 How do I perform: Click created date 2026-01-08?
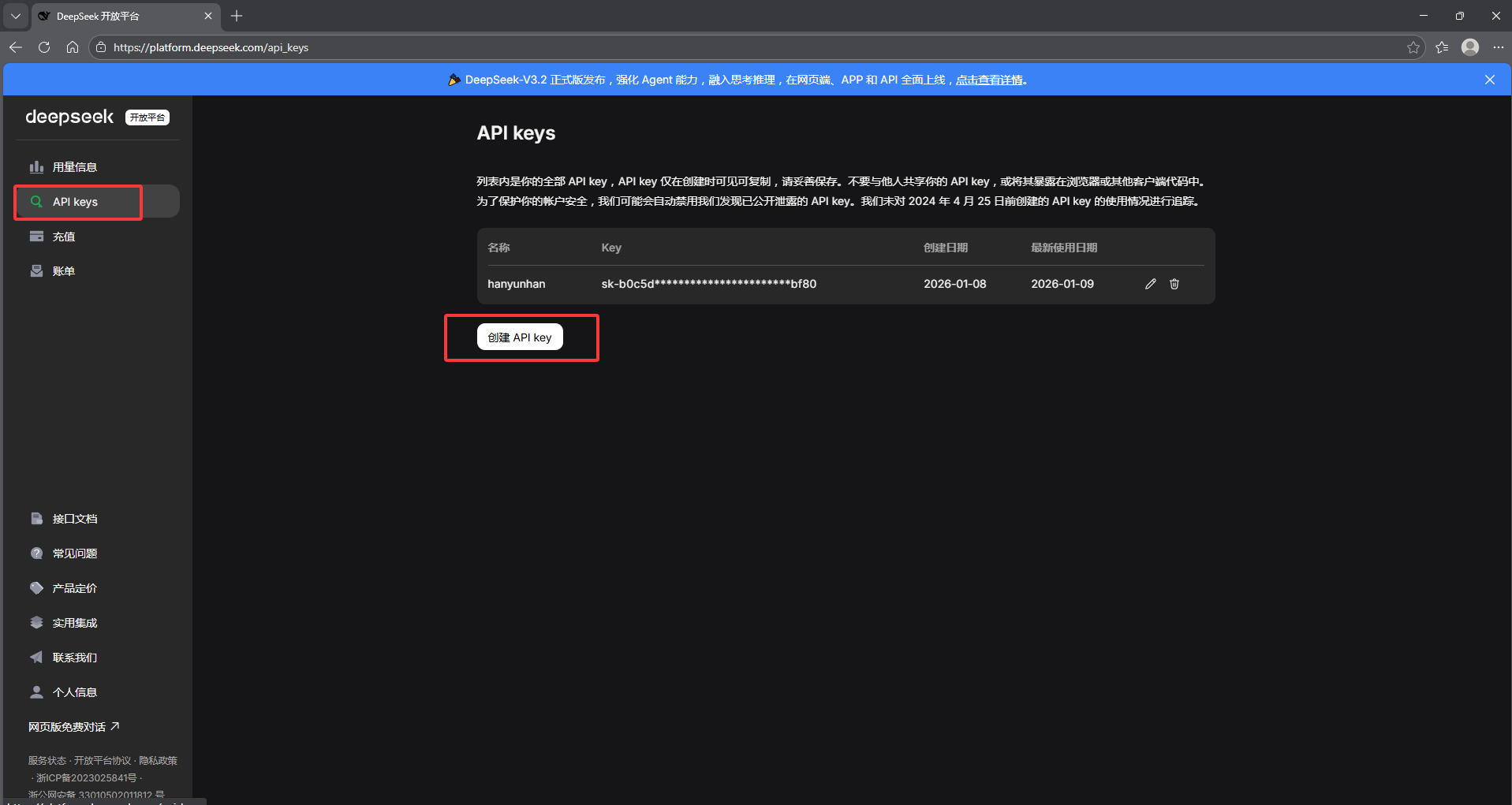955,284
